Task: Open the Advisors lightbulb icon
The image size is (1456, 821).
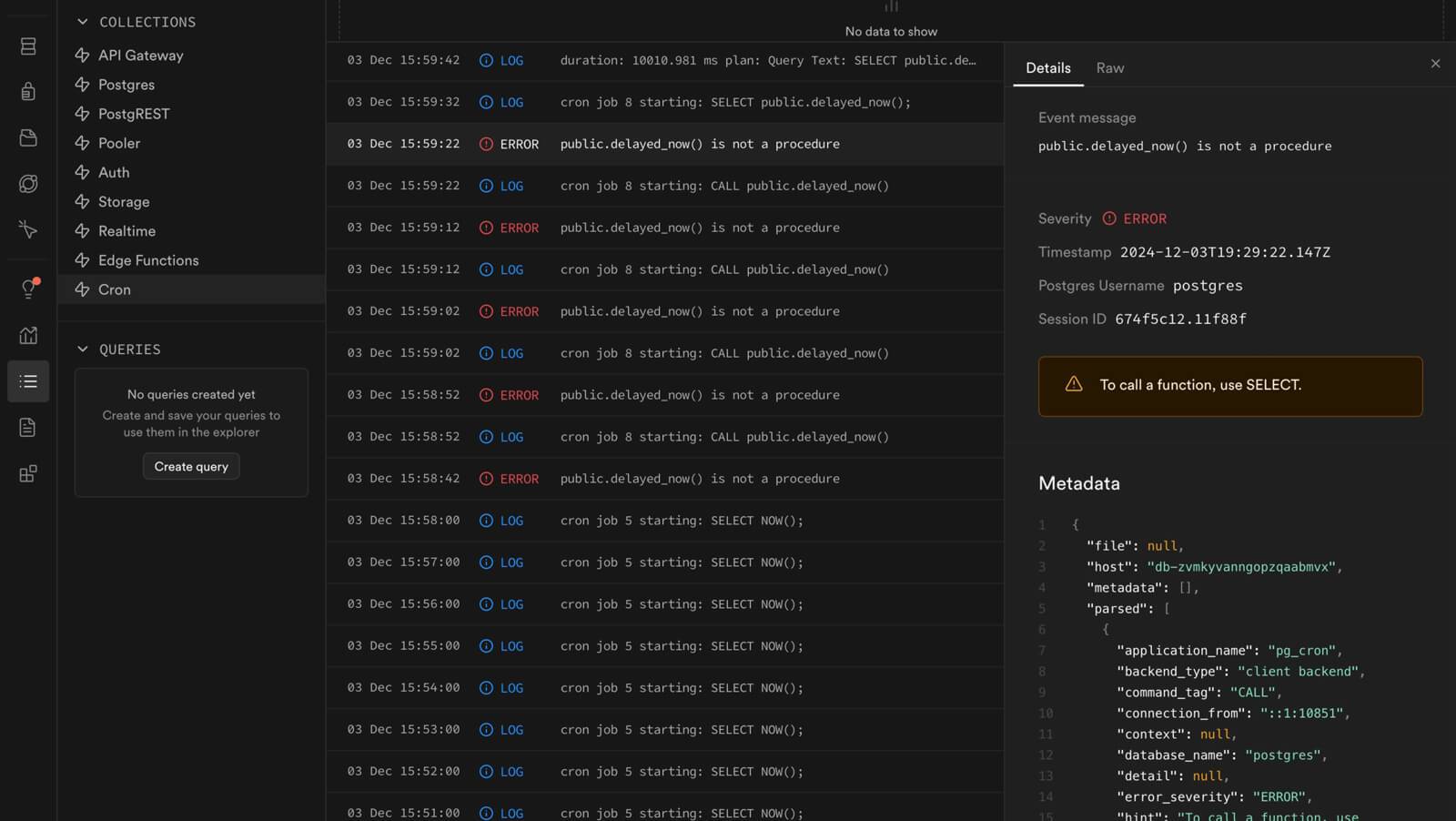Action: click(28, 289)
